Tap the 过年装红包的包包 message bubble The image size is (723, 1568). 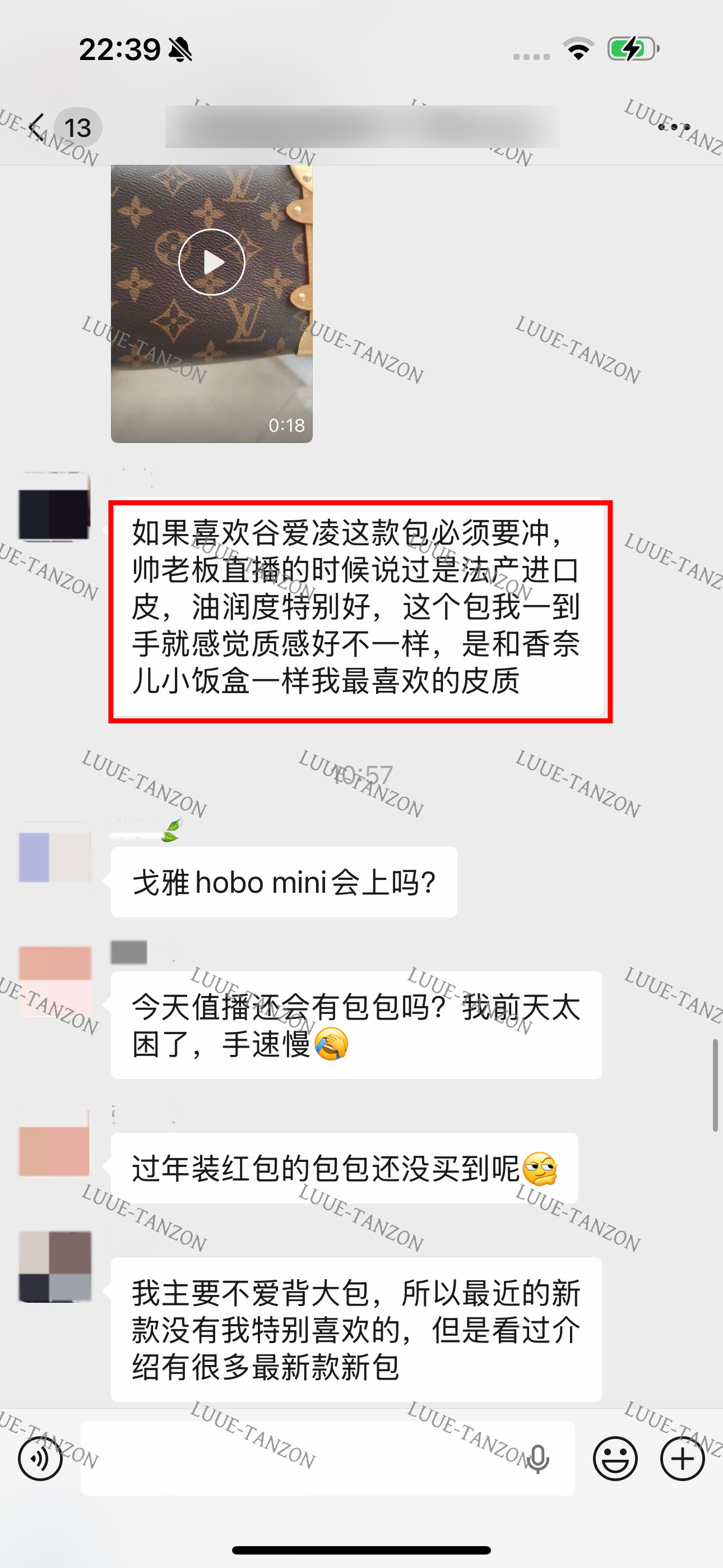345,1168
